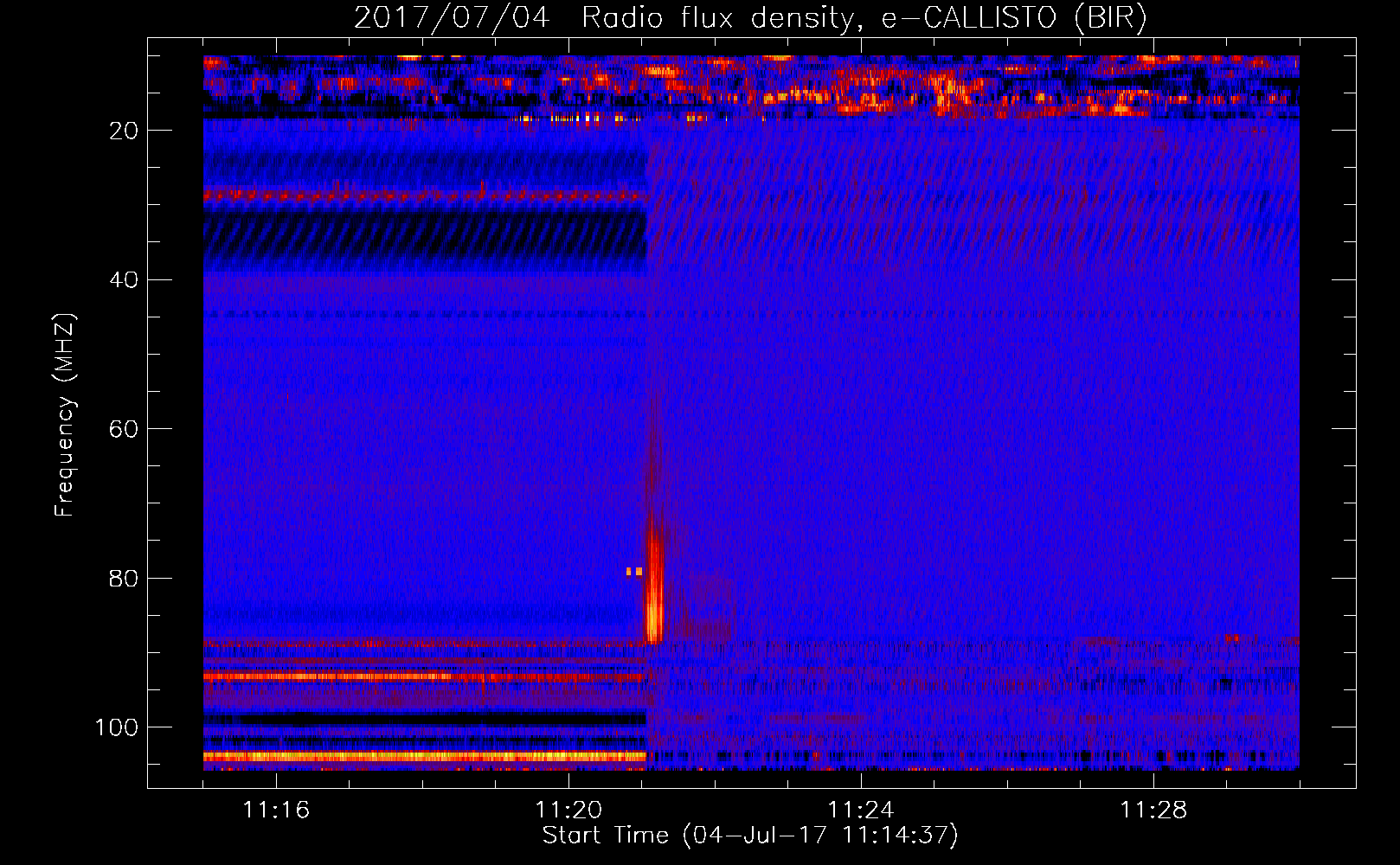Click the 40 MHz frequency tick label

coord(124,280)
